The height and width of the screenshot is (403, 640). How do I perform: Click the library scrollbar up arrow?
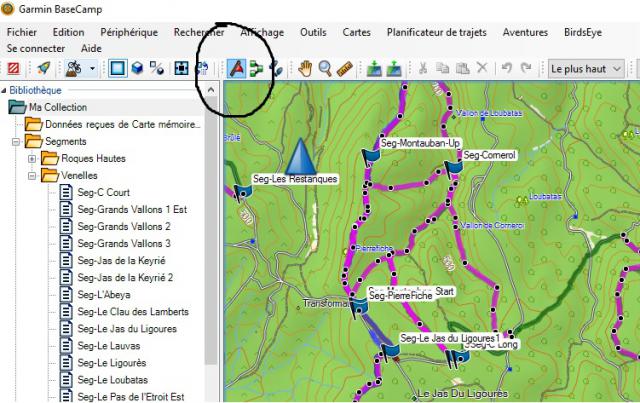click(x=211, y=90)
